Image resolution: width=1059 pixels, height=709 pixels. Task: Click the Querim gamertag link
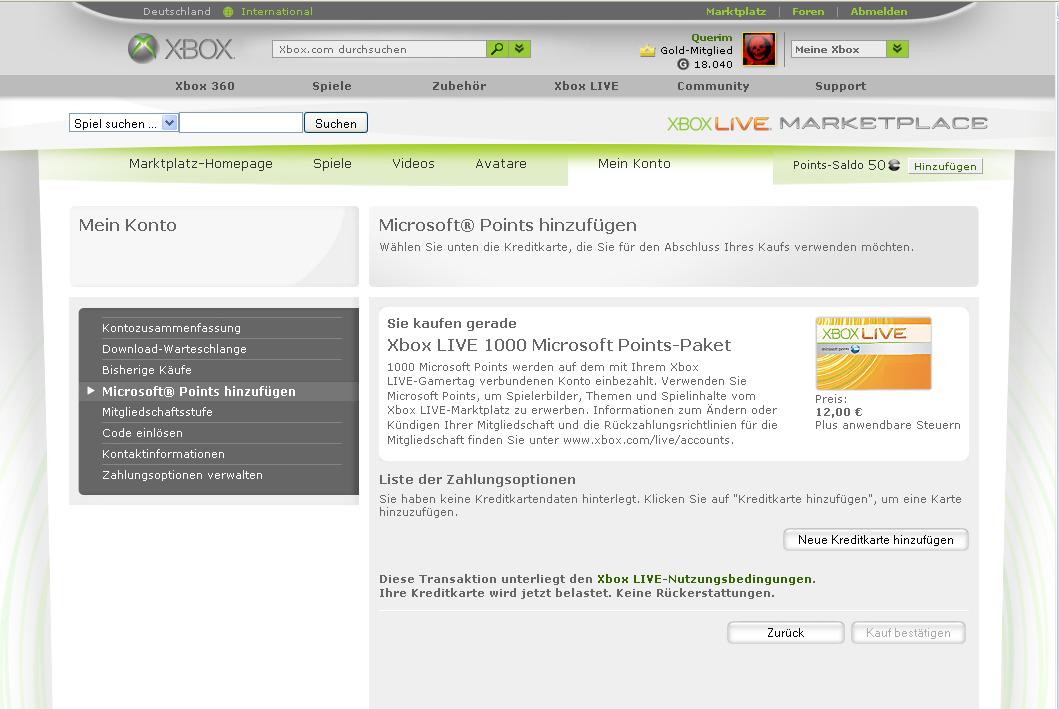(x=712, y=38)
